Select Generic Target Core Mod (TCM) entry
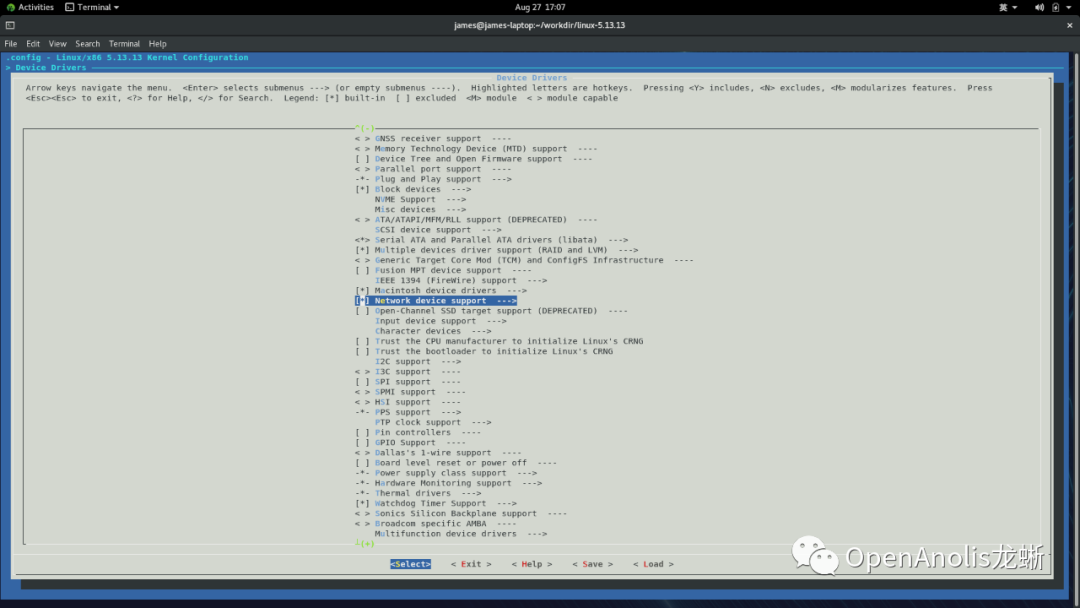This screenshot has height=608, width=1080. 524,260
